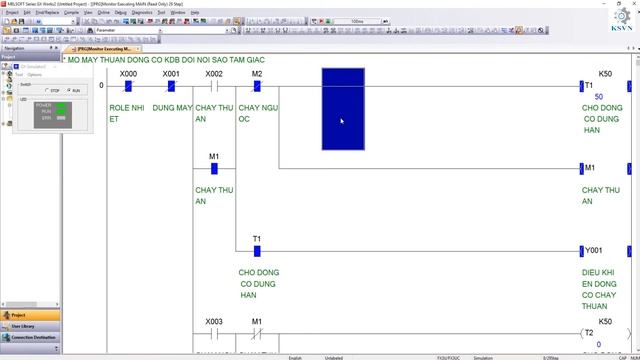
Task: Click the T1 current value 50
Action: (x=598, y=97)
